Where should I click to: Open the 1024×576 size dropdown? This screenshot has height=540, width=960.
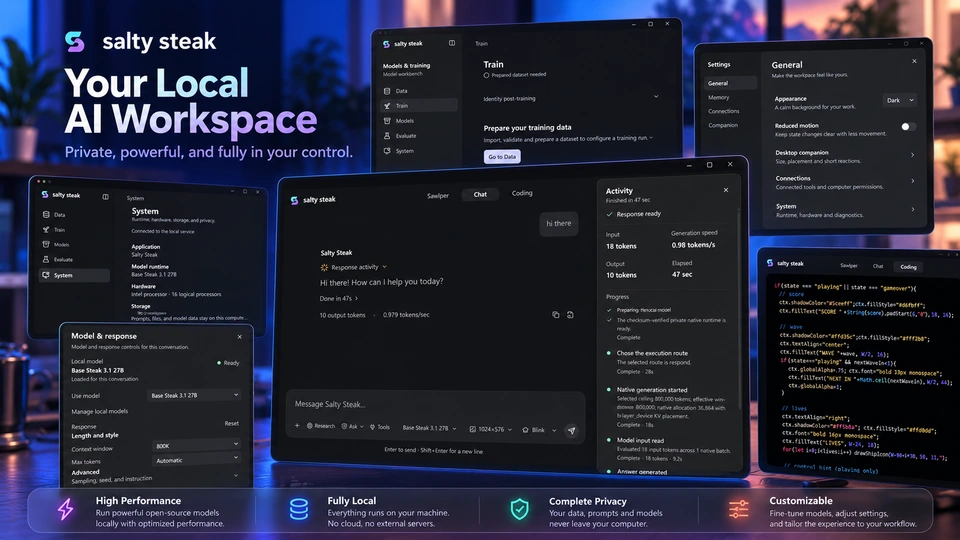click(x=490, y=429)
